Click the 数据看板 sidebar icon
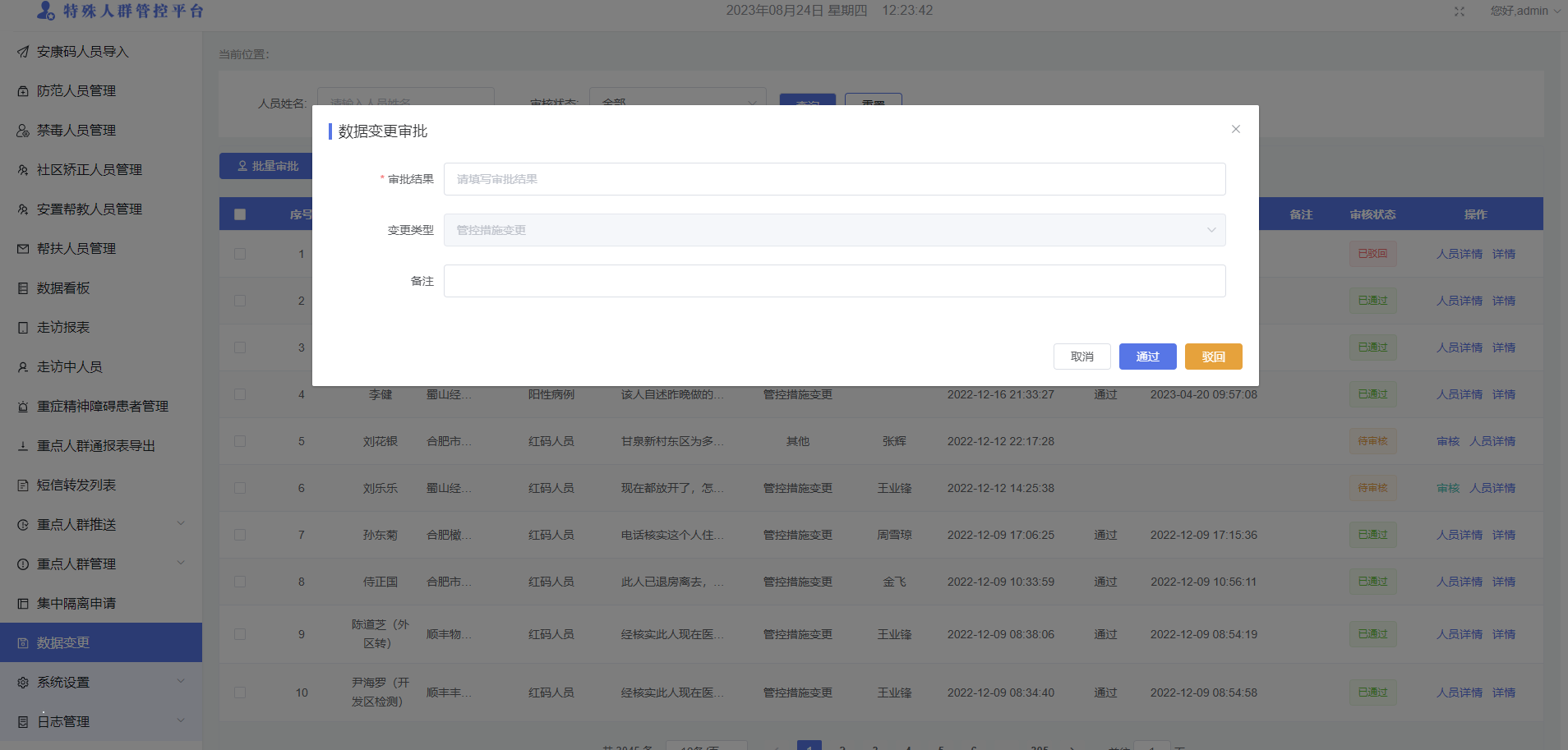The width and height of the screenshot is (1568, 750). point(23,288)
